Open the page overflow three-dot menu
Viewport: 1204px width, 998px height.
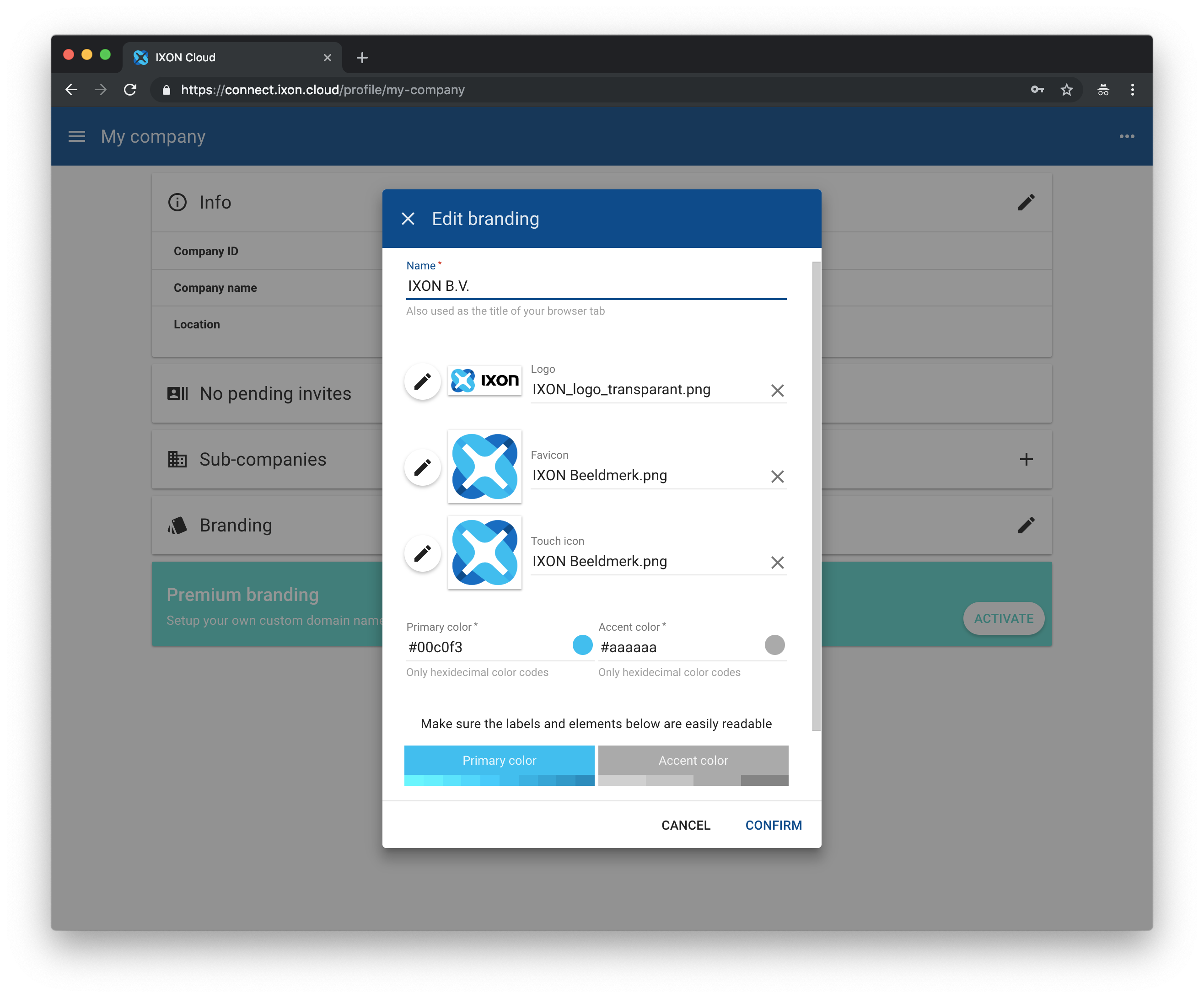[1127, 136]
